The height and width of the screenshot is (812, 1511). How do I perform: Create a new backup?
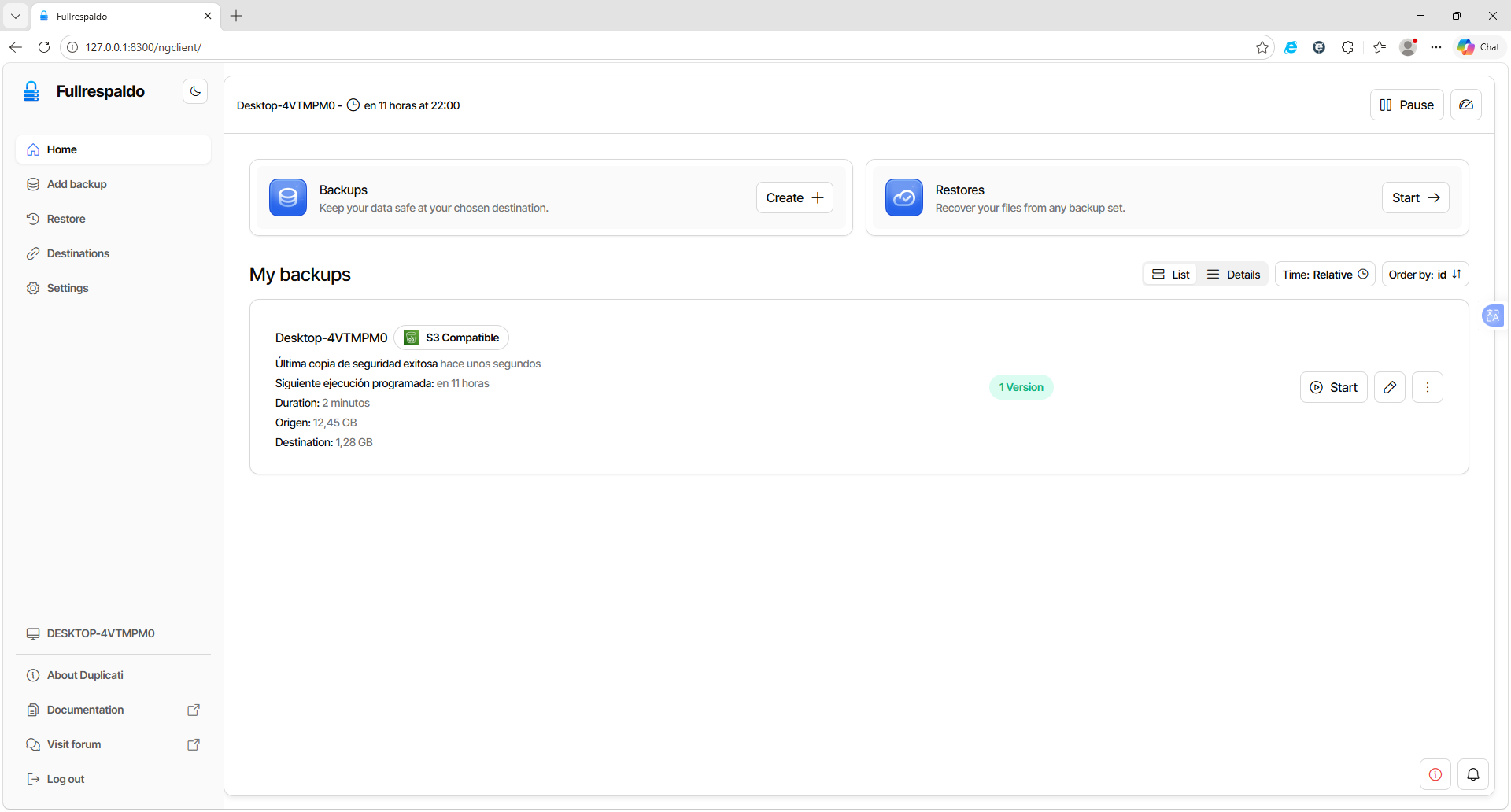coord(795,197)
